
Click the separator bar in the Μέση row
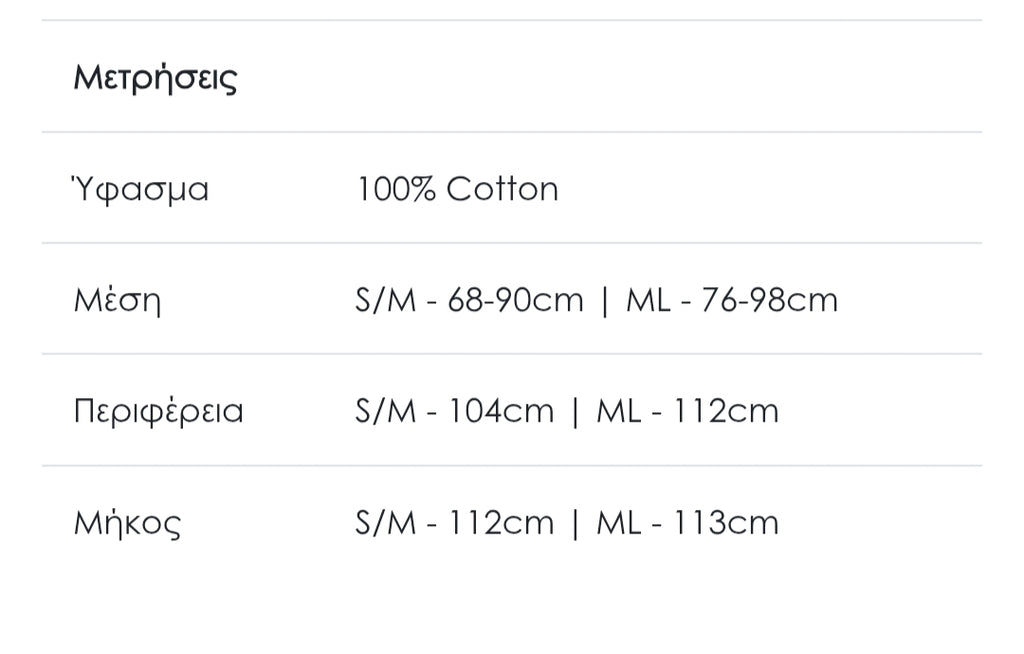[x=604, y=300]
